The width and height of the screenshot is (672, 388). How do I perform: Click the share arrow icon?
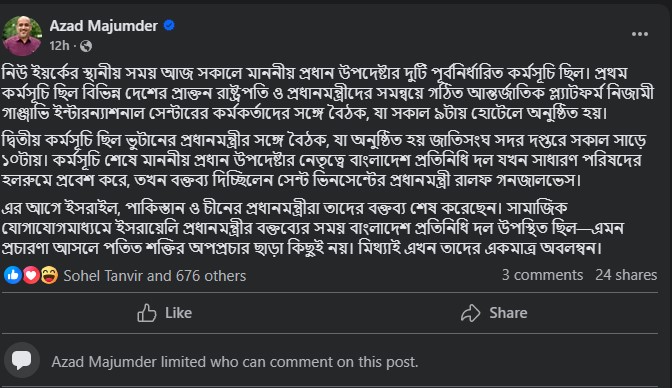471,313
